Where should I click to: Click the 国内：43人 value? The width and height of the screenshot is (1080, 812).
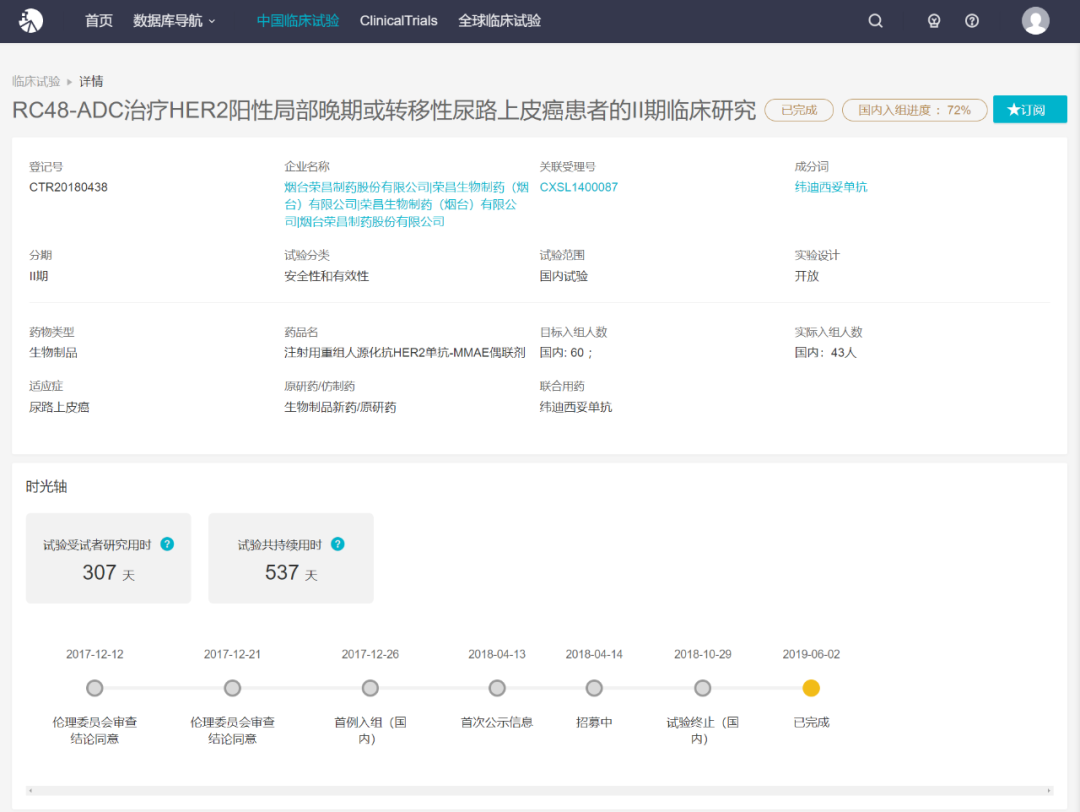pos(825,353)
